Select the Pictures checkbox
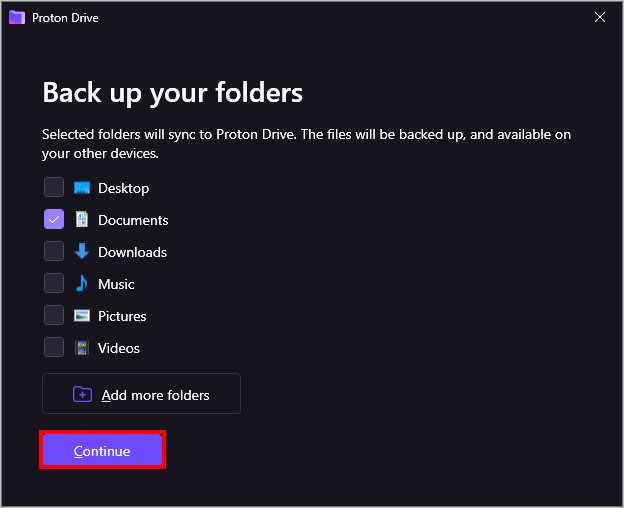This screenshot has height=508, width=624. pos(54,315)
